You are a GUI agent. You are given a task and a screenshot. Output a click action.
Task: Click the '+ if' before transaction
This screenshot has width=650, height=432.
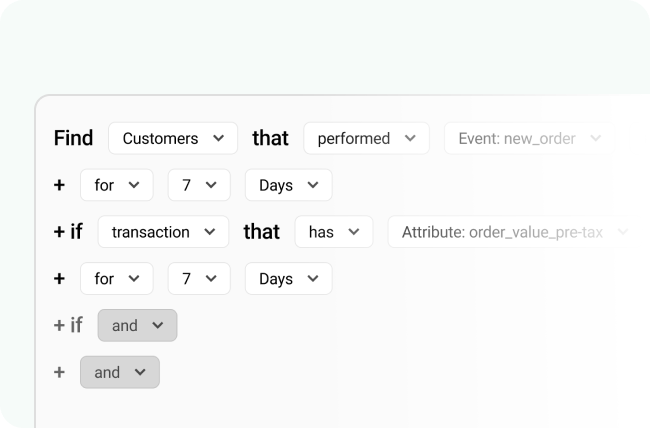click(x=68, y=232)
